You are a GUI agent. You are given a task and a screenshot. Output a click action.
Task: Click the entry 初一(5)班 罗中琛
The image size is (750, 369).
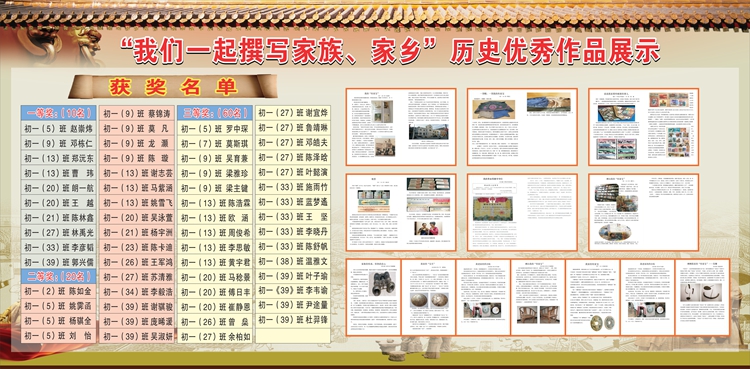pyautogui.click(x=215, y=128)
